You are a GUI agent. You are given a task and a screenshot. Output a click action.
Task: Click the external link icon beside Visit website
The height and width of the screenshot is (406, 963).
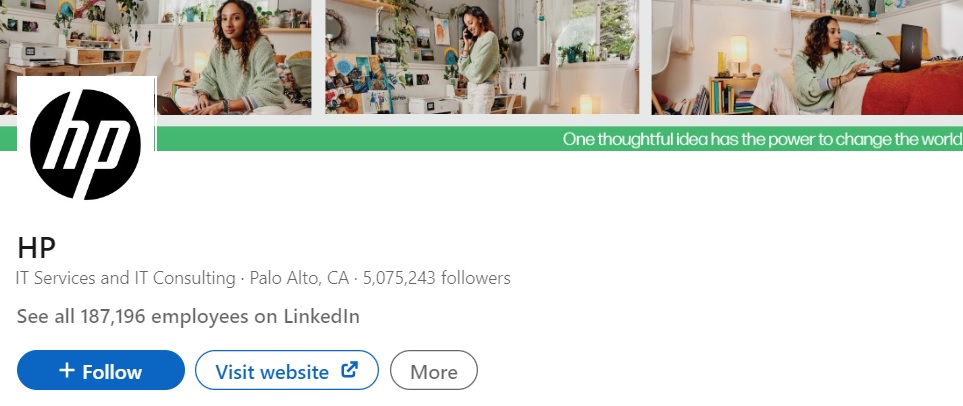[x=349, y=370]
